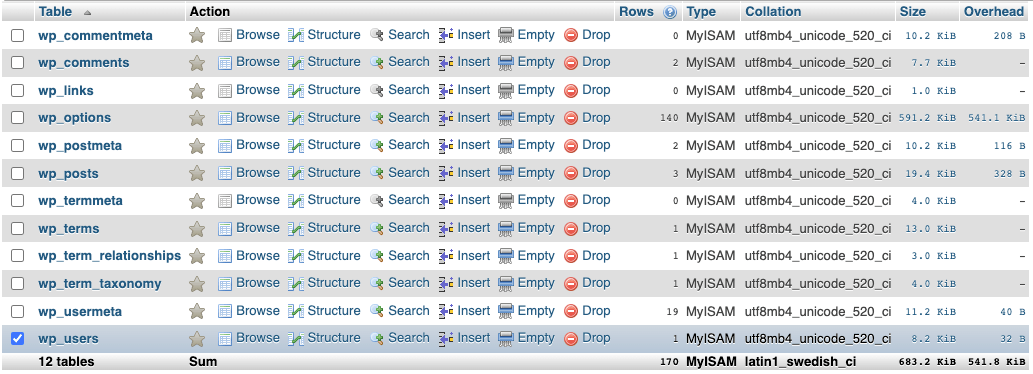Check the wp_commentmeta table checkbox

point(18,36)
